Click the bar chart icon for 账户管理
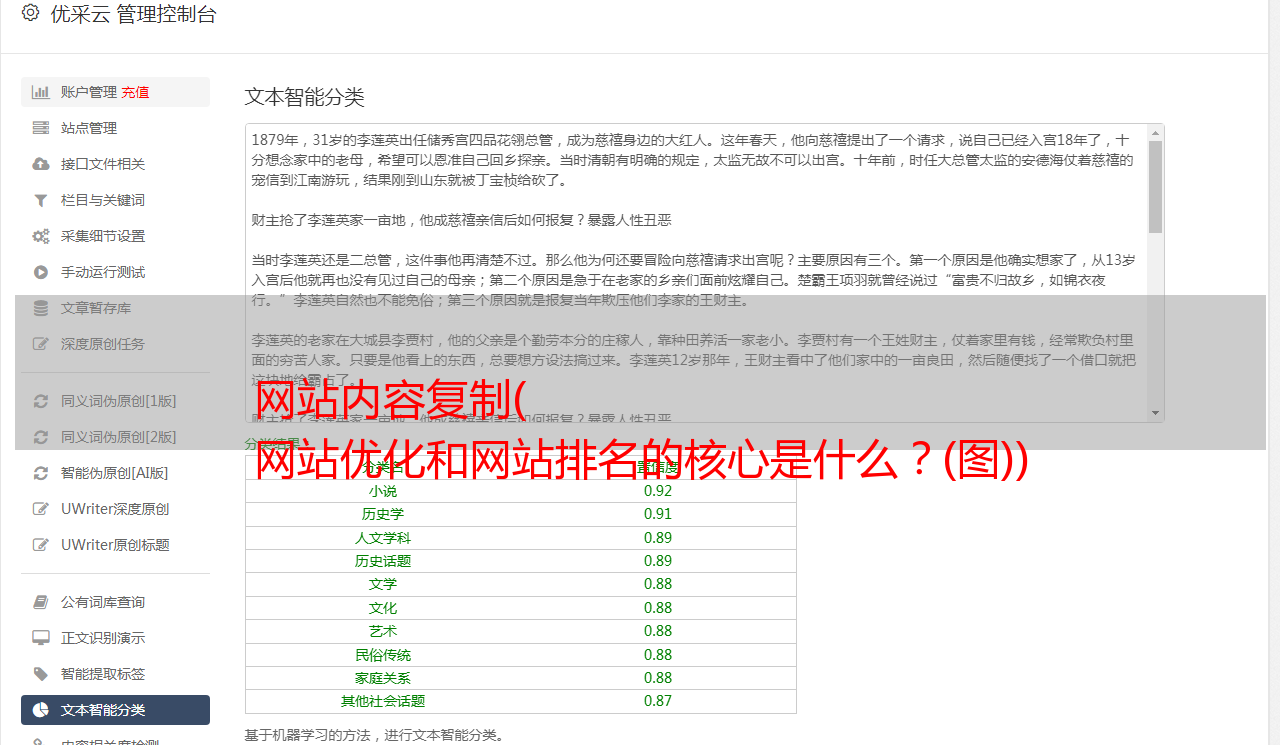 click(41, 92)
